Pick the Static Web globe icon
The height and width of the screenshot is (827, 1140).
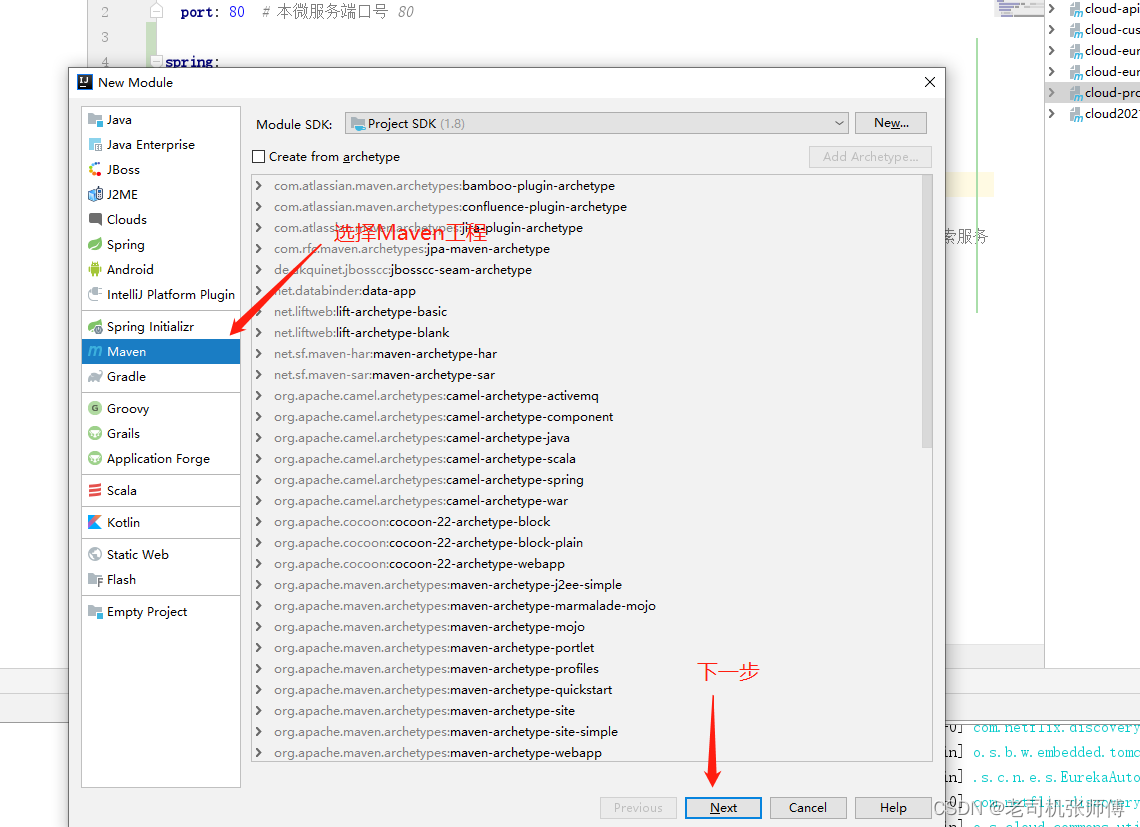click(95, 554)
